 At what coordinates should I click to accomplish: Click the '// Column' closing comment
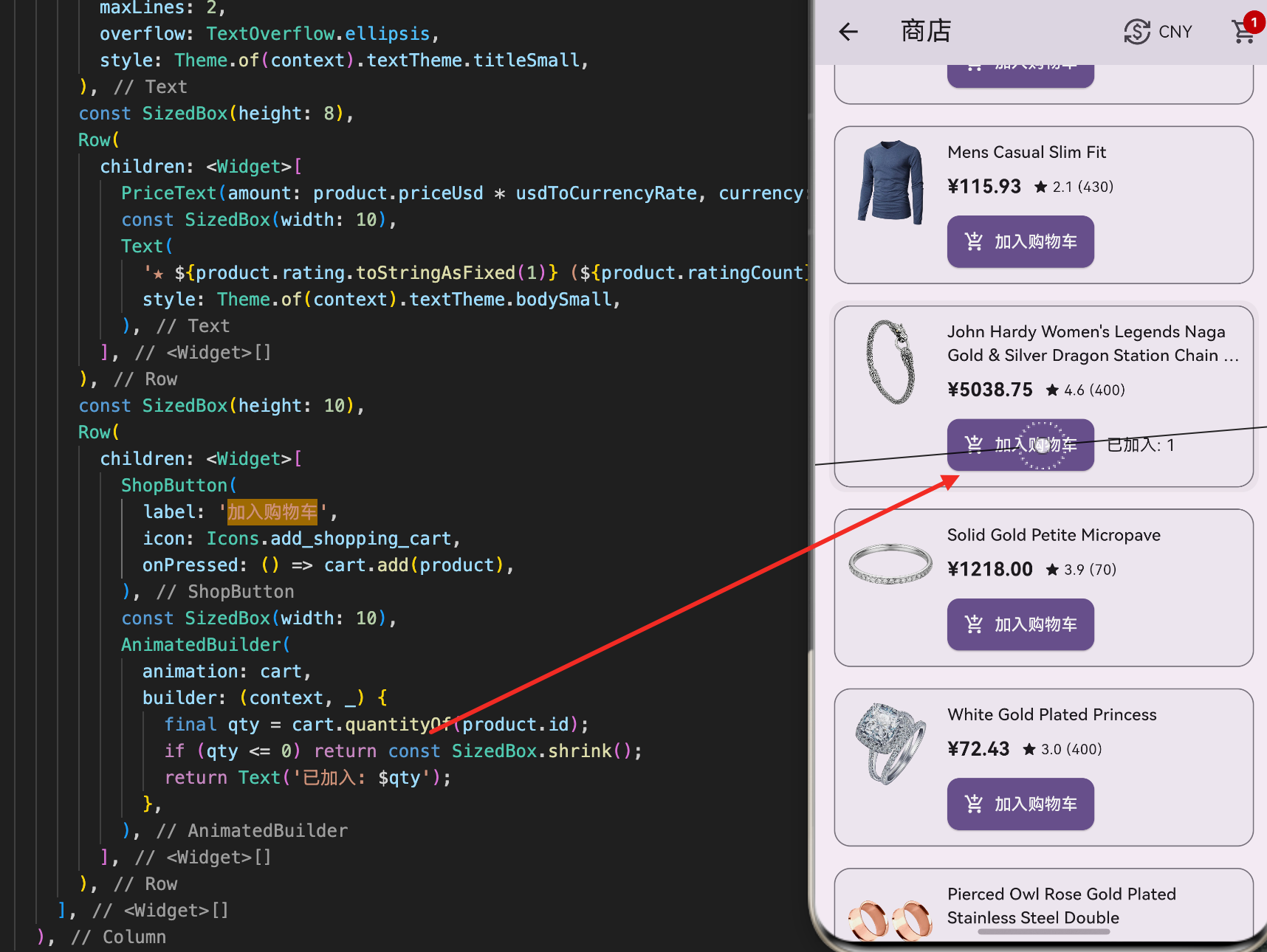click(119, 937)
